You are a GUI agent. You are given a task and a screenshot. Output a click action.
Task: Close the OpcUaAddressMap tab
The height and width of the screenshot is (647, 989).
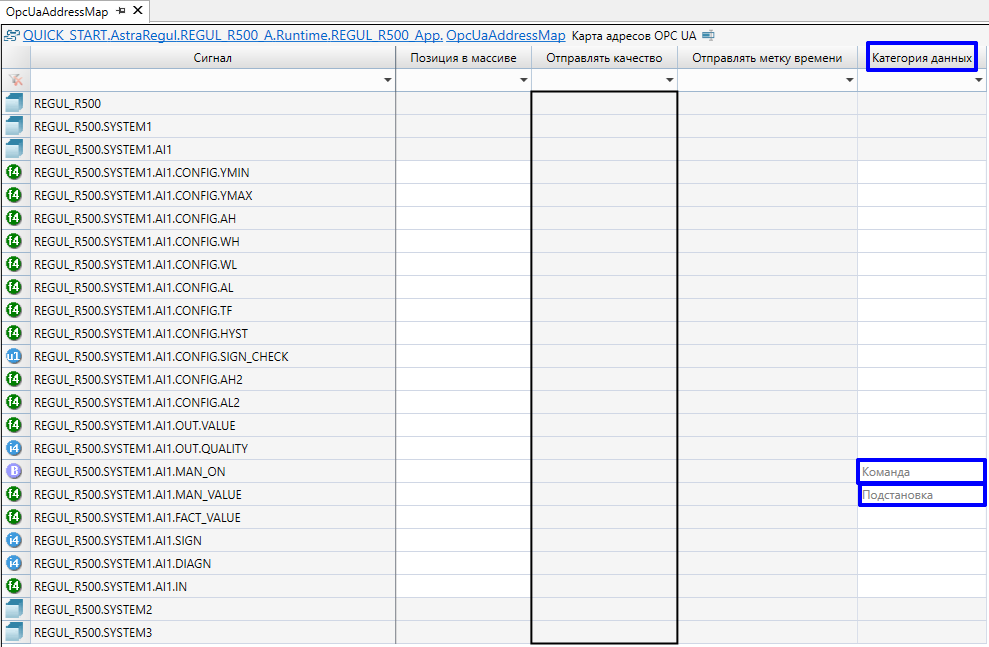138,11
